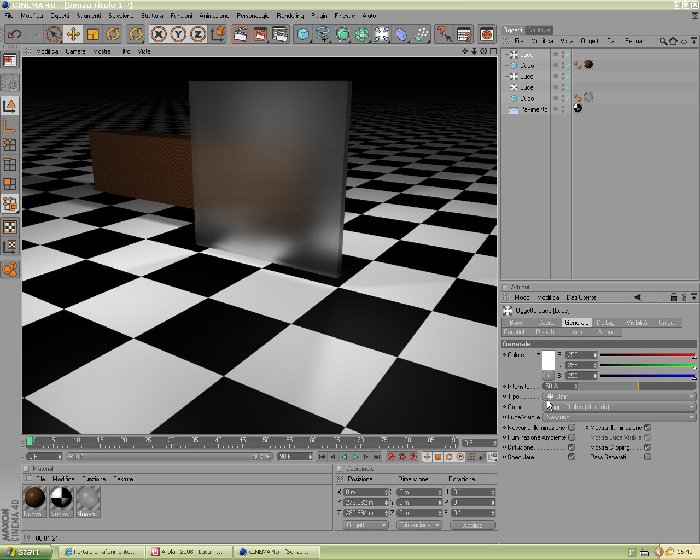Click the white Colore swatch
The width and height of the screenshot is (700, 560).
[549, 361]
